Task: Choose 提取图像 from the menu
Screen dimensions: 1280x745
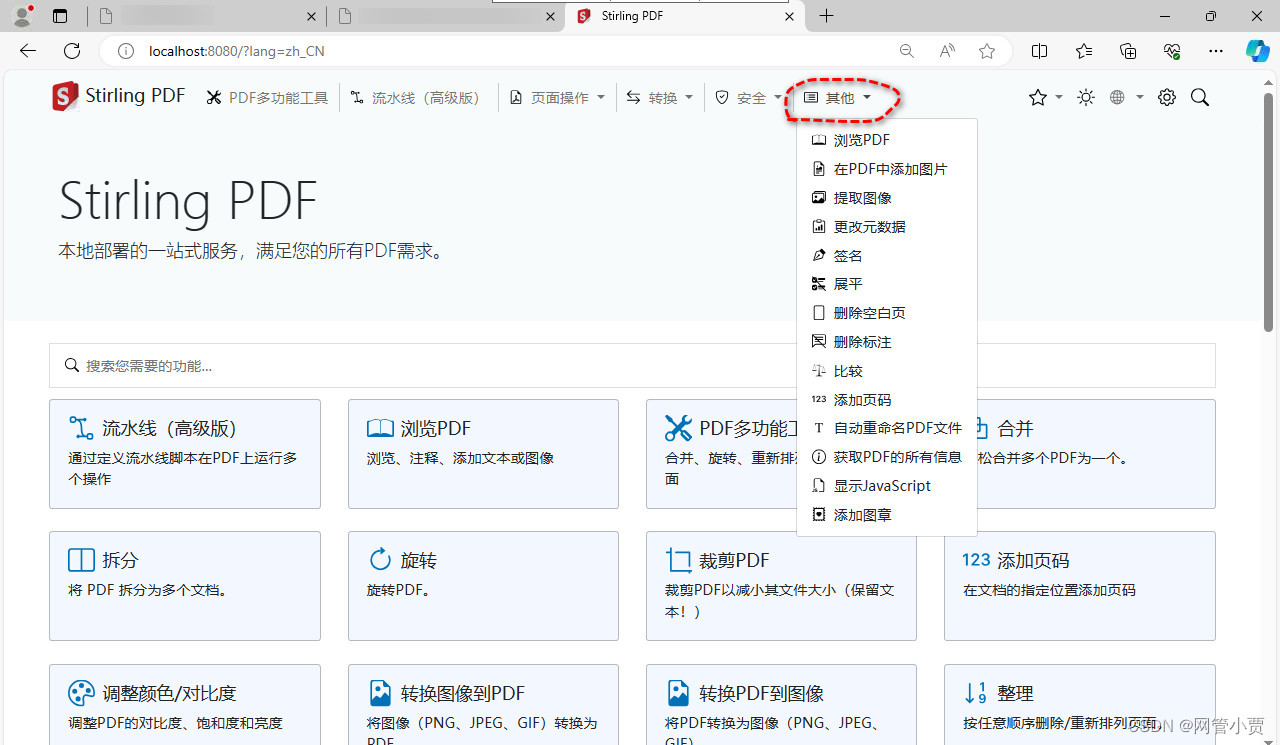Action: [887, 198]
